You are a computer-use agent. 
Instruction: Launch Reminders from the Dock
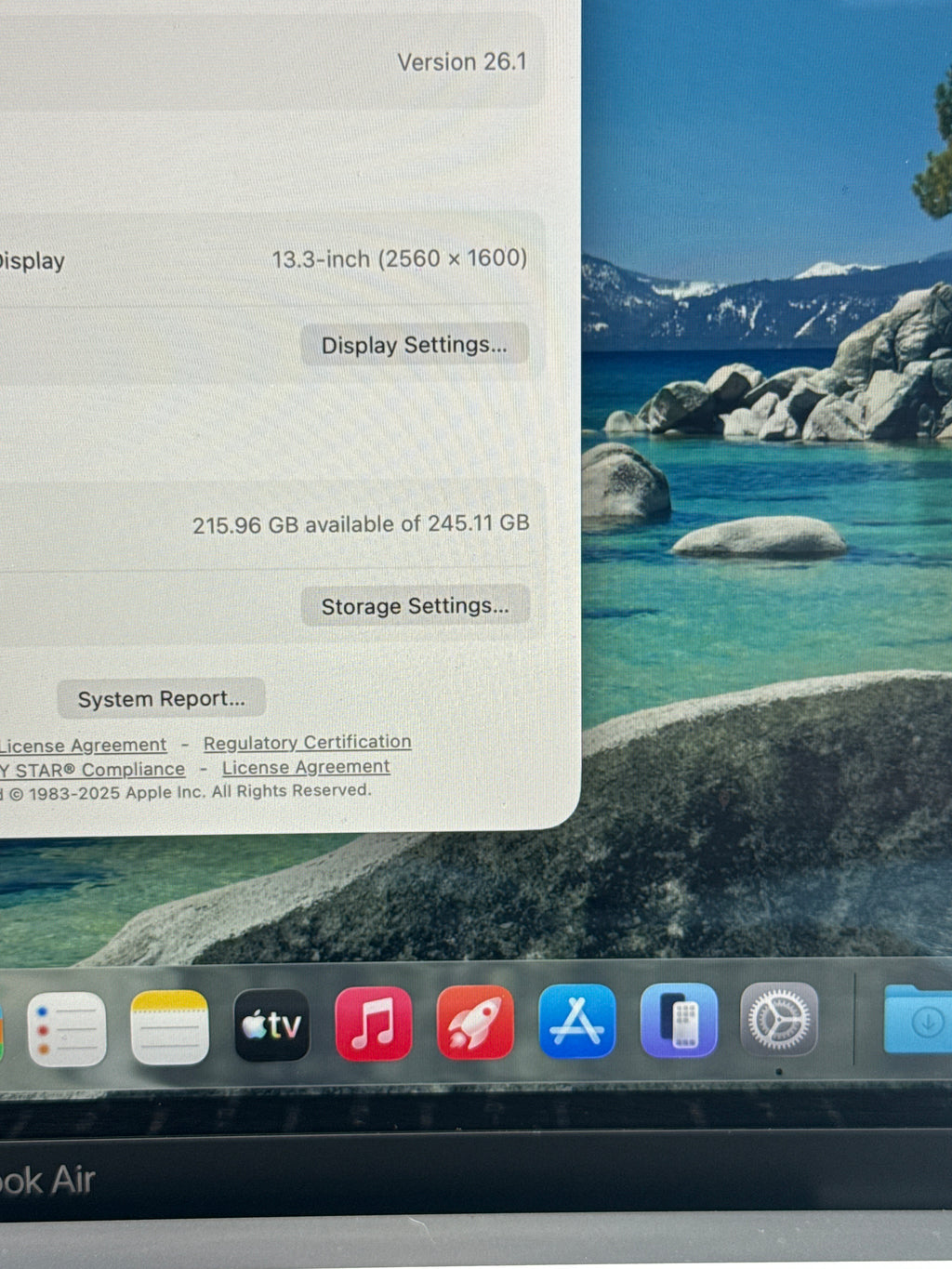point(67,1029)
